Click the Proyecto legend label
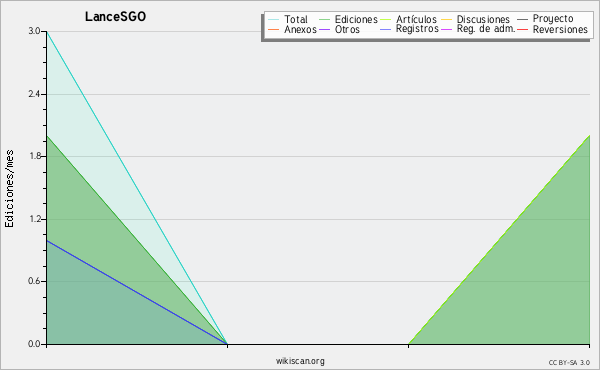600x370 pixels. coord(553,19)
